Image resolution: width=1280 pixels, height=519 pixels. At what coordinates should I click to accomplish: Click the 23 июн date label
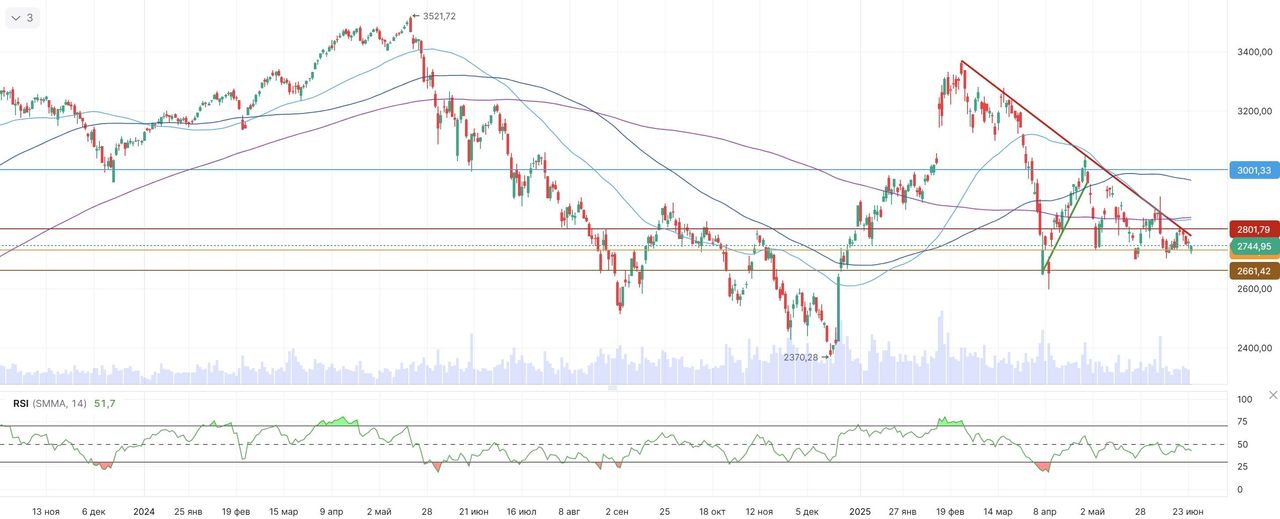tap(1187, 511)
